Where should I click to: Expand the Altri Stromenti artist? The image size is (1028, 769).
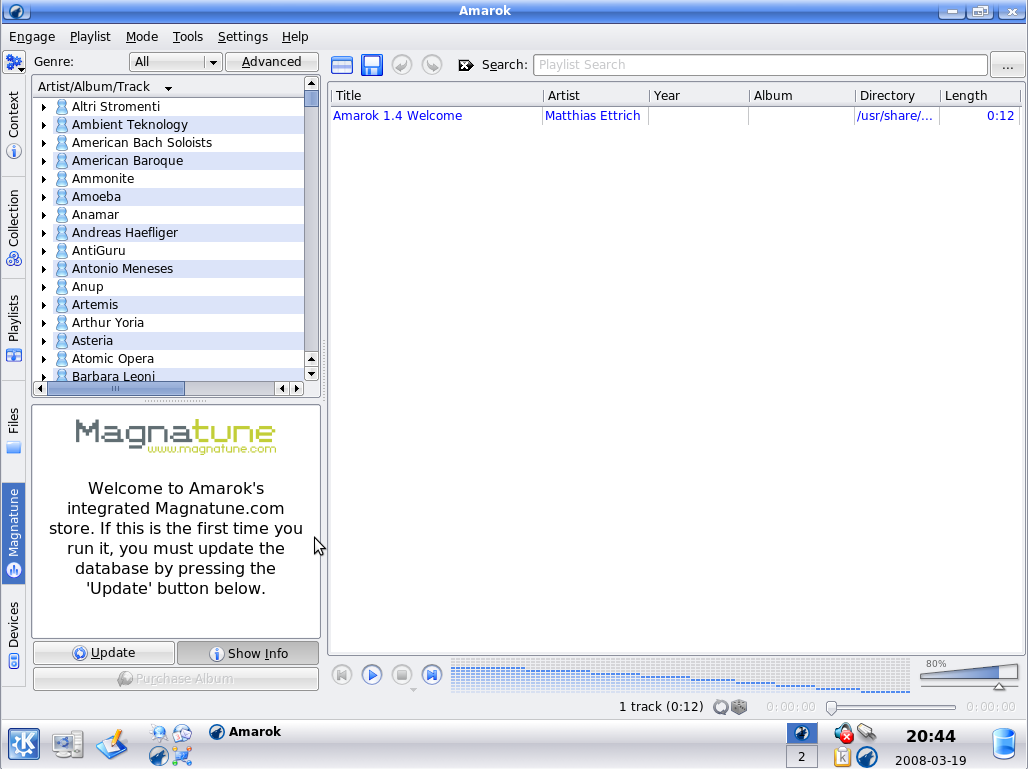tap(44, 107)
